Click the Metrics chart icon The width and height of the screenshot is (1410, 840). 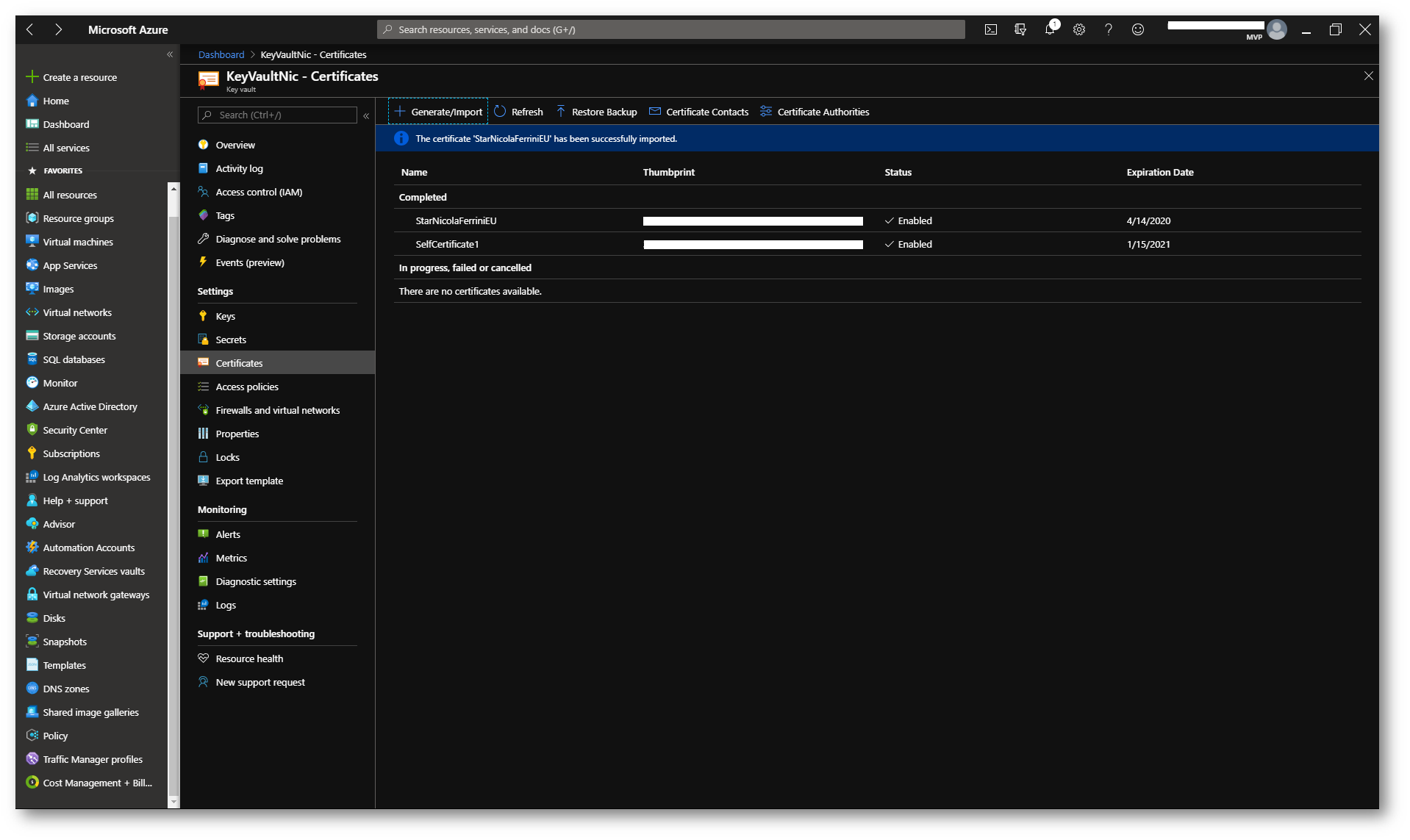coord(203,557)
